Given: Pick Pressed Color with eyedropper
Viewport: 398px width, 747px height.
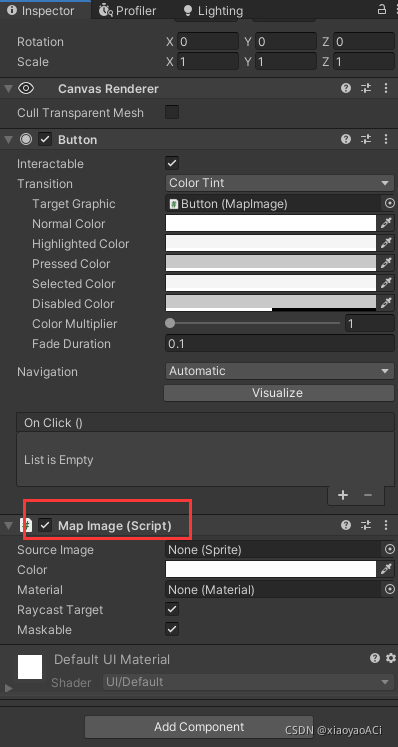Looking at the screenshot, I should [x=386, y=263].
